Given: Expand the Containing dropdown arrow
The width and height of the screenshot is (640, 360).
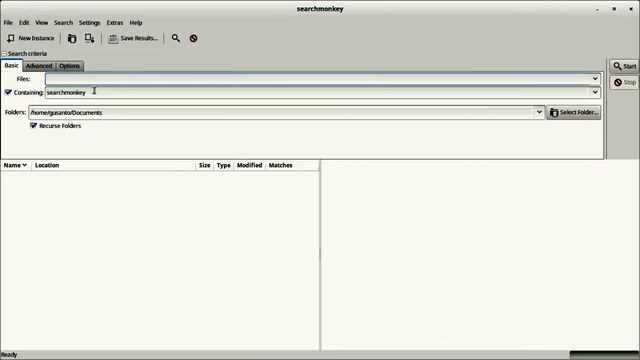Looking at the screenshot, I should point(595,93).
